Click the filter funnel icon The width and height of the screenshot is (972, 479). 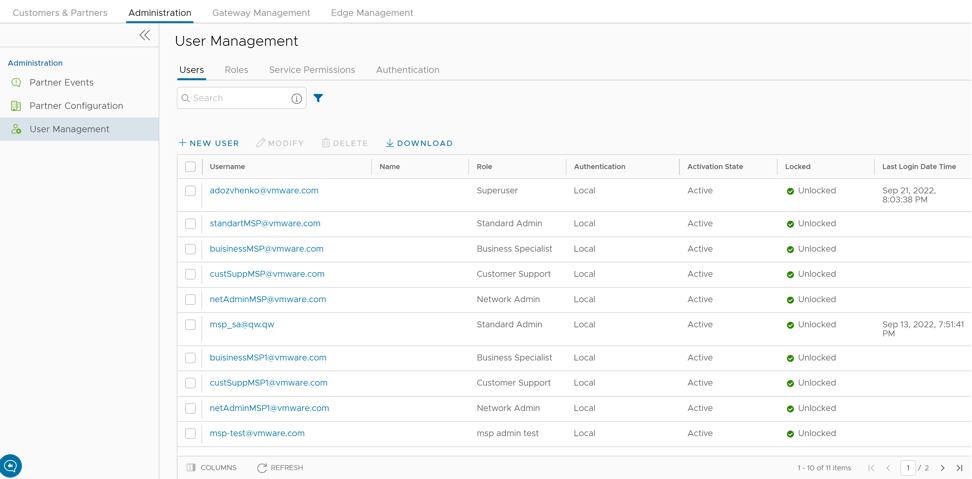tap(318, 98)
